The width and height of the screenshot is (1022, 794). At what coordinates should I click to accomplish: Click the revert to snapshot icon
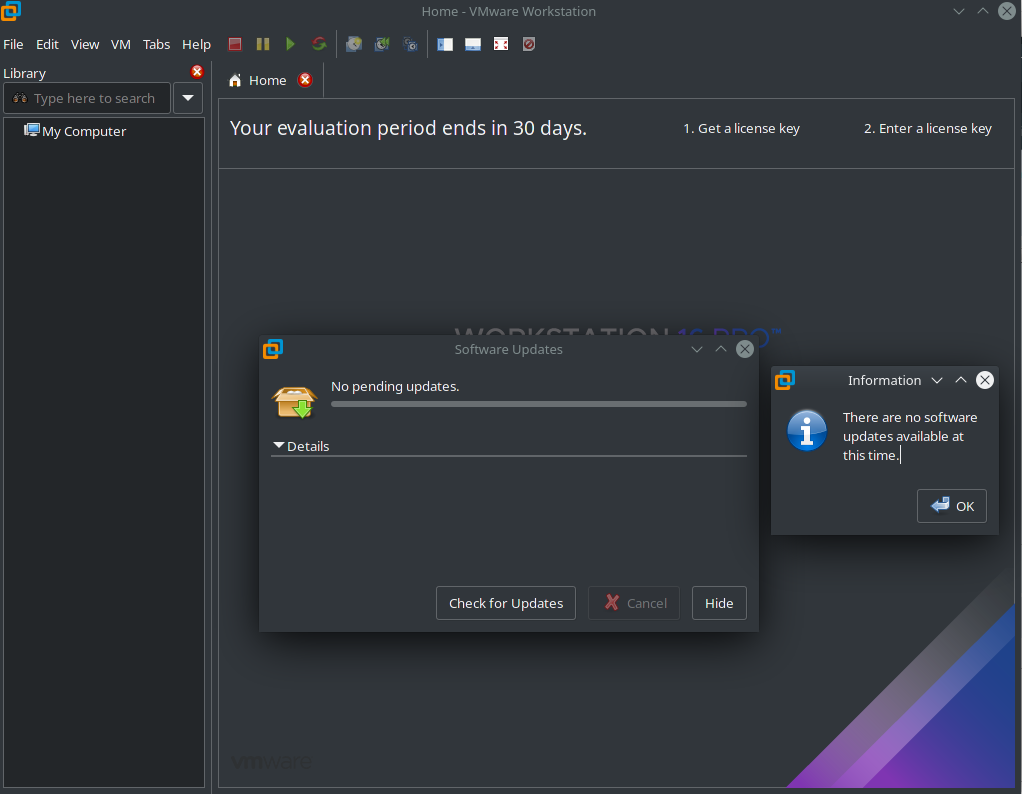[x=382, y=44]
